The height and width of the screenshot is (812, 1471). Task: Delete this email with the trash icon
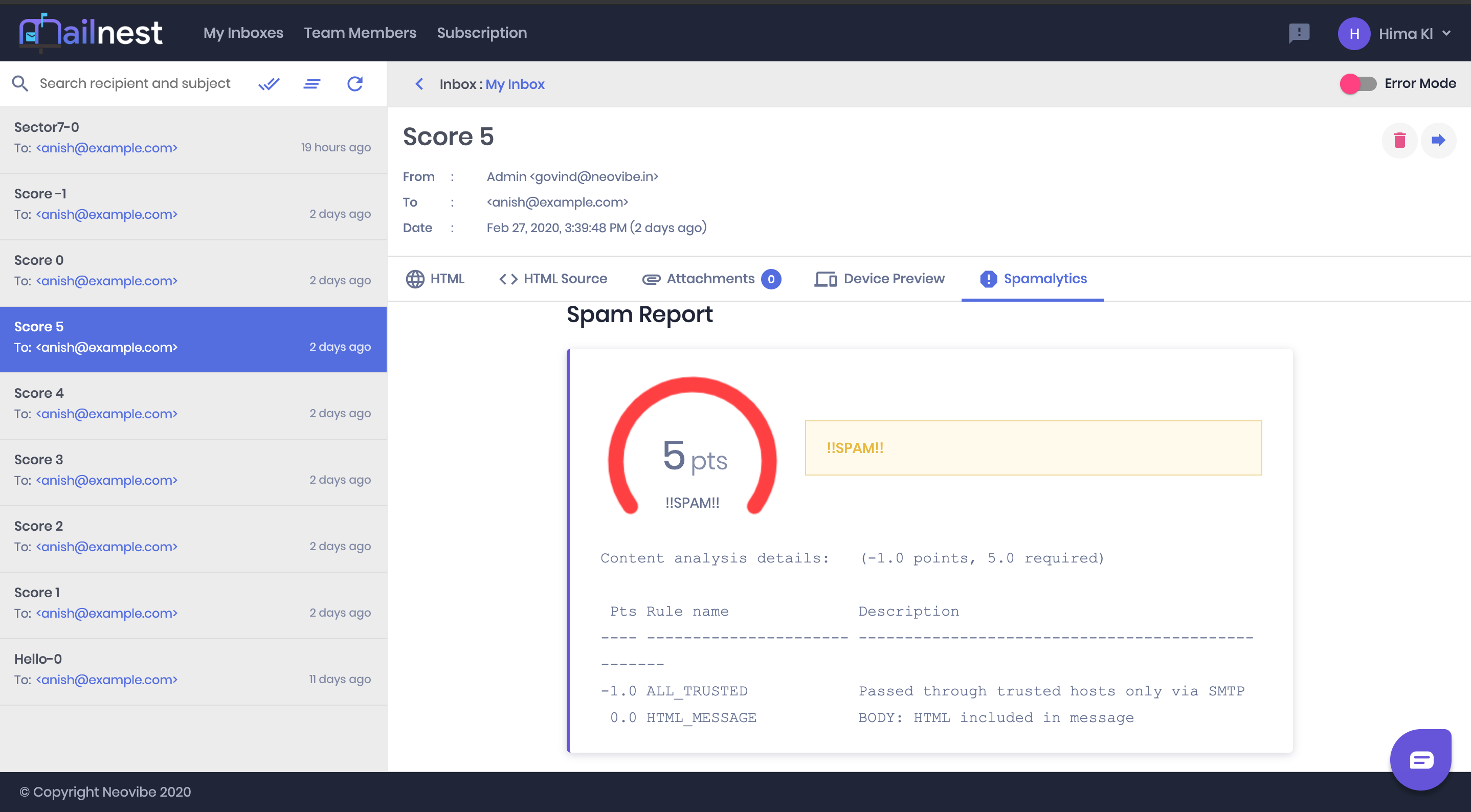point(1399,140)
